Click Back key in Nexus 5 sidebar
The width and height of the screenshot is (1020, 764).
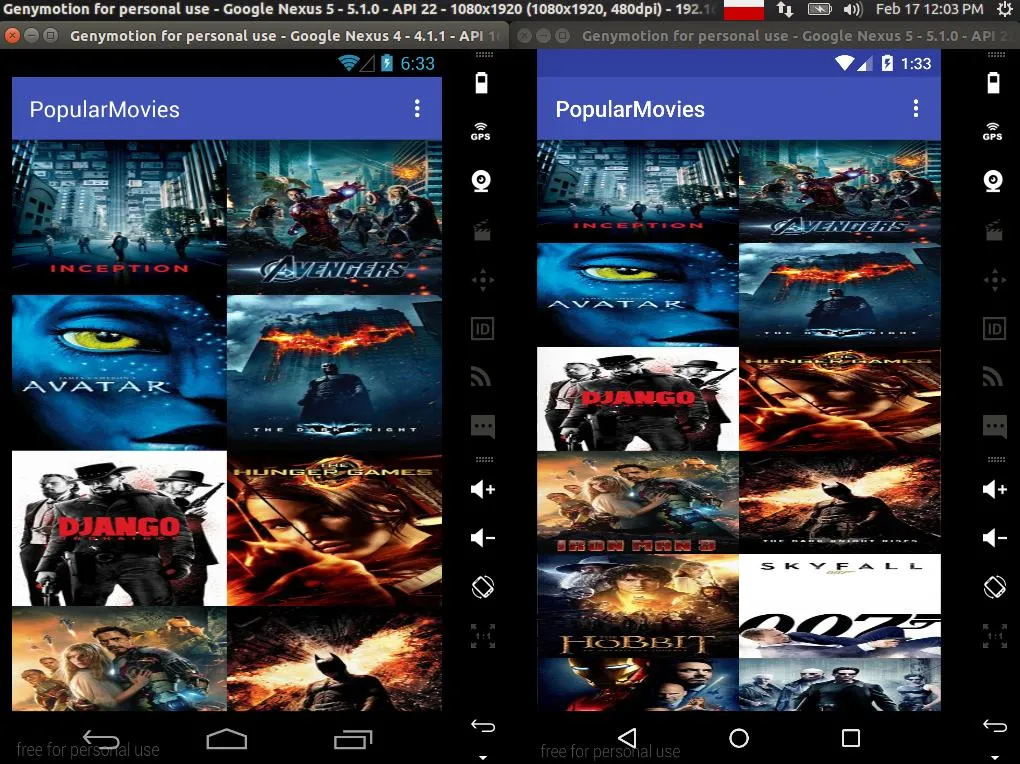click(995, 726)
